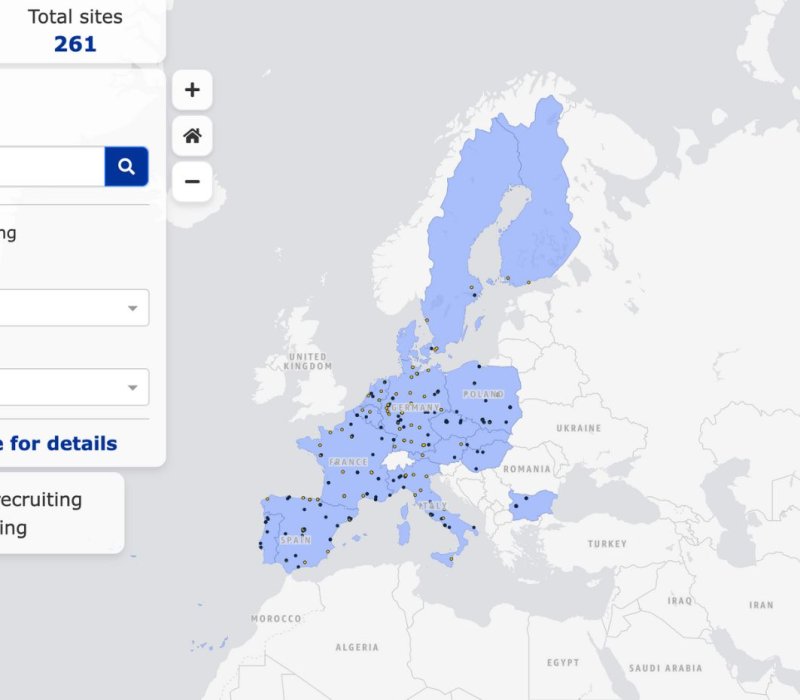
Task: Click the Ukraine map label
Action: point(579,428)
